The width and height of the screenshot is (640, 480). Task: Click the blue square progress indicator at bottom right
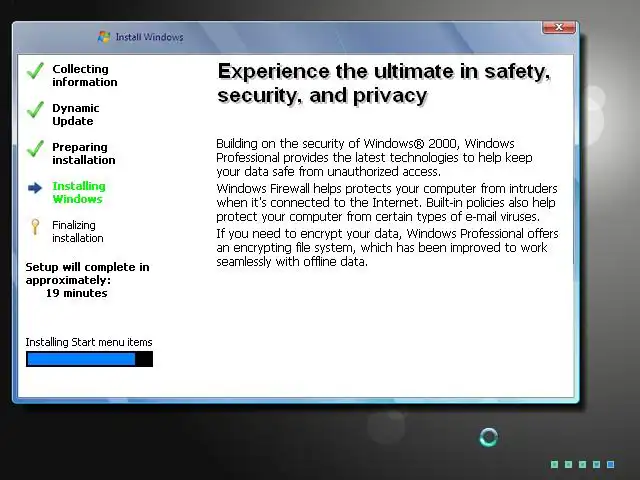611,464
